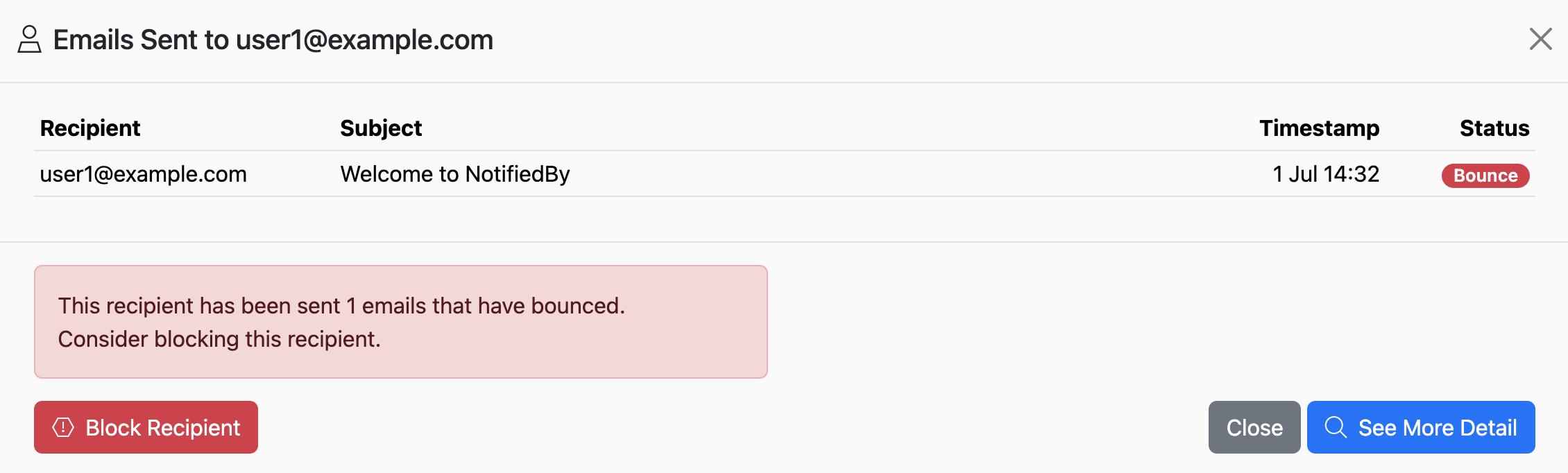The height and width of the screenshot is (473, 1568).
Task: Click the Welcome to NotifiedBy subject
Action: click(x=455, y=174)
